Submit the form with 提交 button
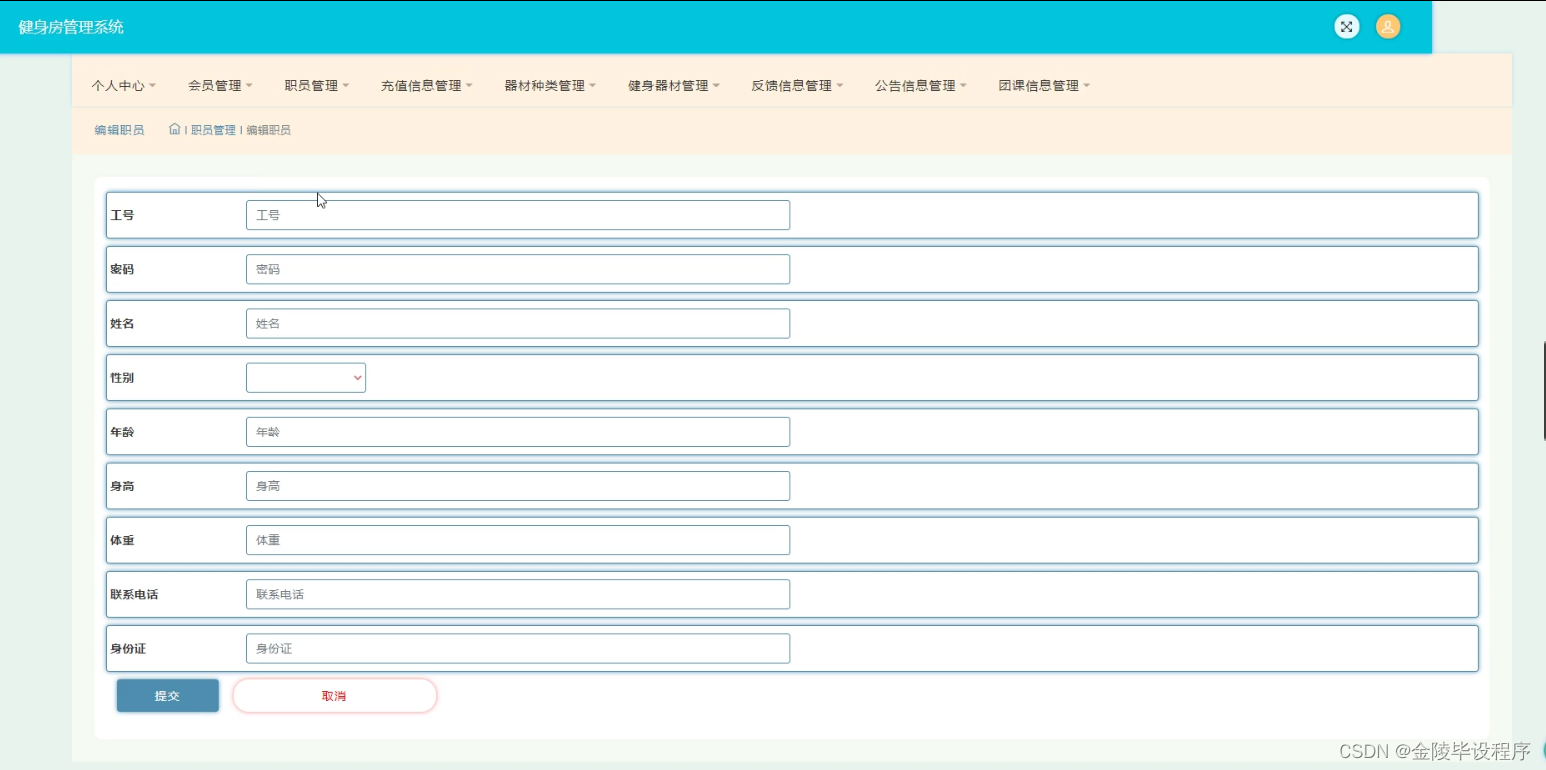 [168, 696]
